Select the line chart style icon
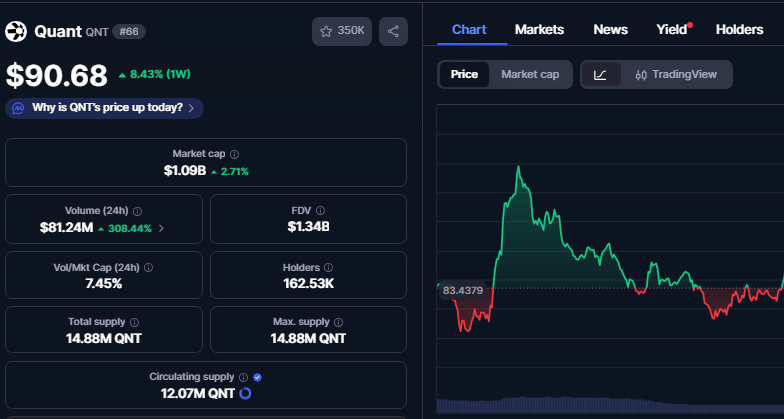784x419 pixels. (601, 74)
